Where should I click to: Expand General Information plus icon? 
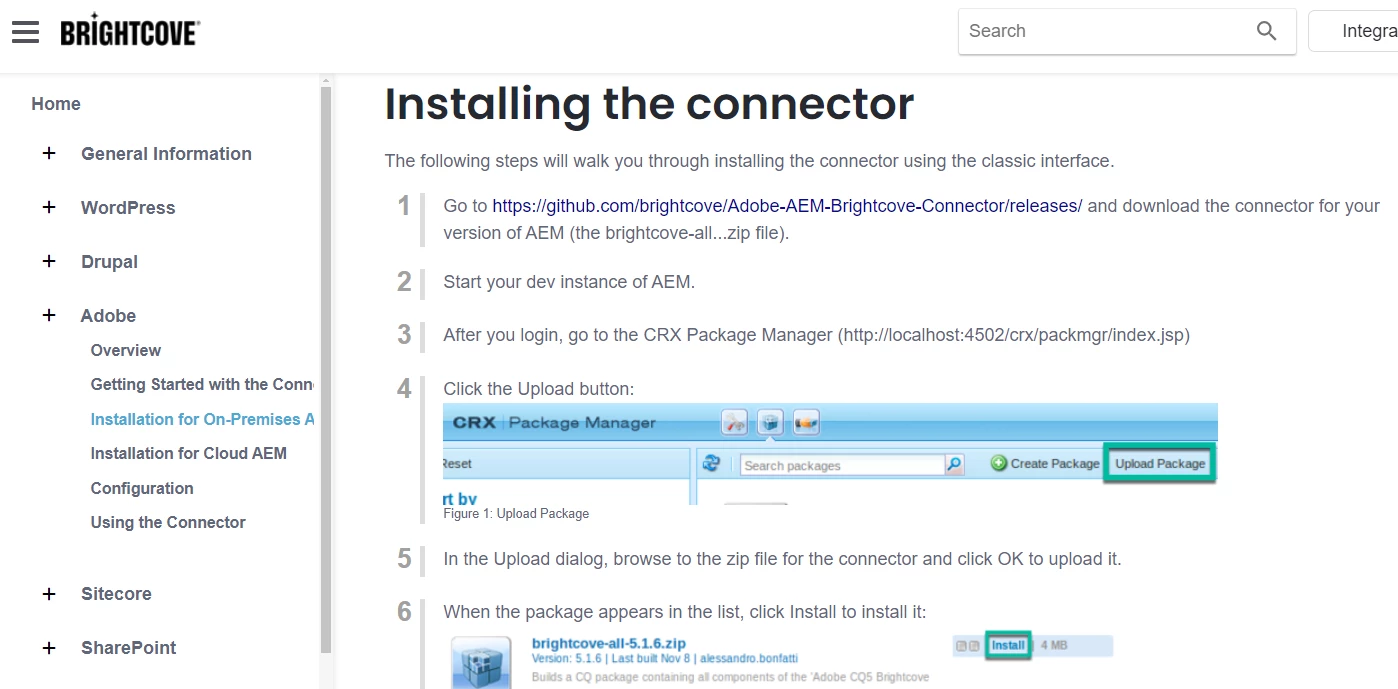tap(49, 154)
